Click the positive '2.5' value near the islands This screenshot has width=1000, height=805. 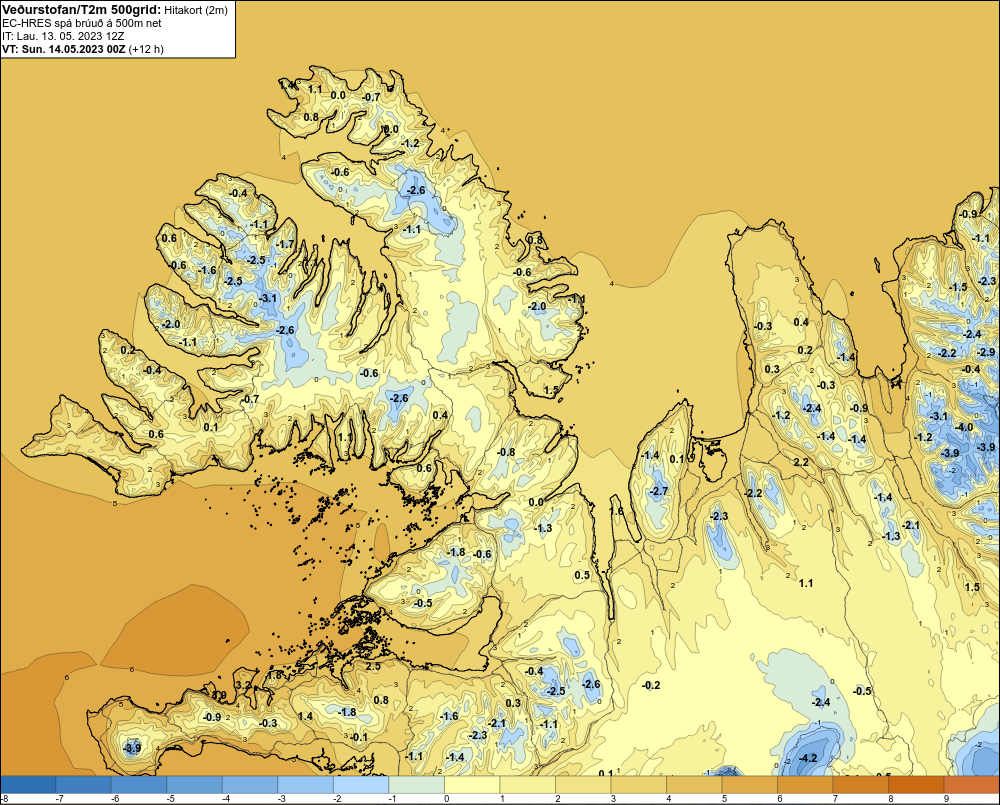pyautogui.click(x=372, y=667)
